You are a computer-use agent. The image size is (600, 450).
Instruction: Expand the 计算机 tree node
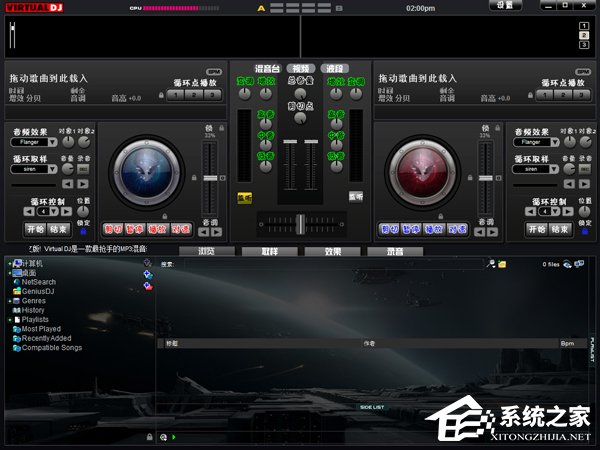click(x=10, y=264)
